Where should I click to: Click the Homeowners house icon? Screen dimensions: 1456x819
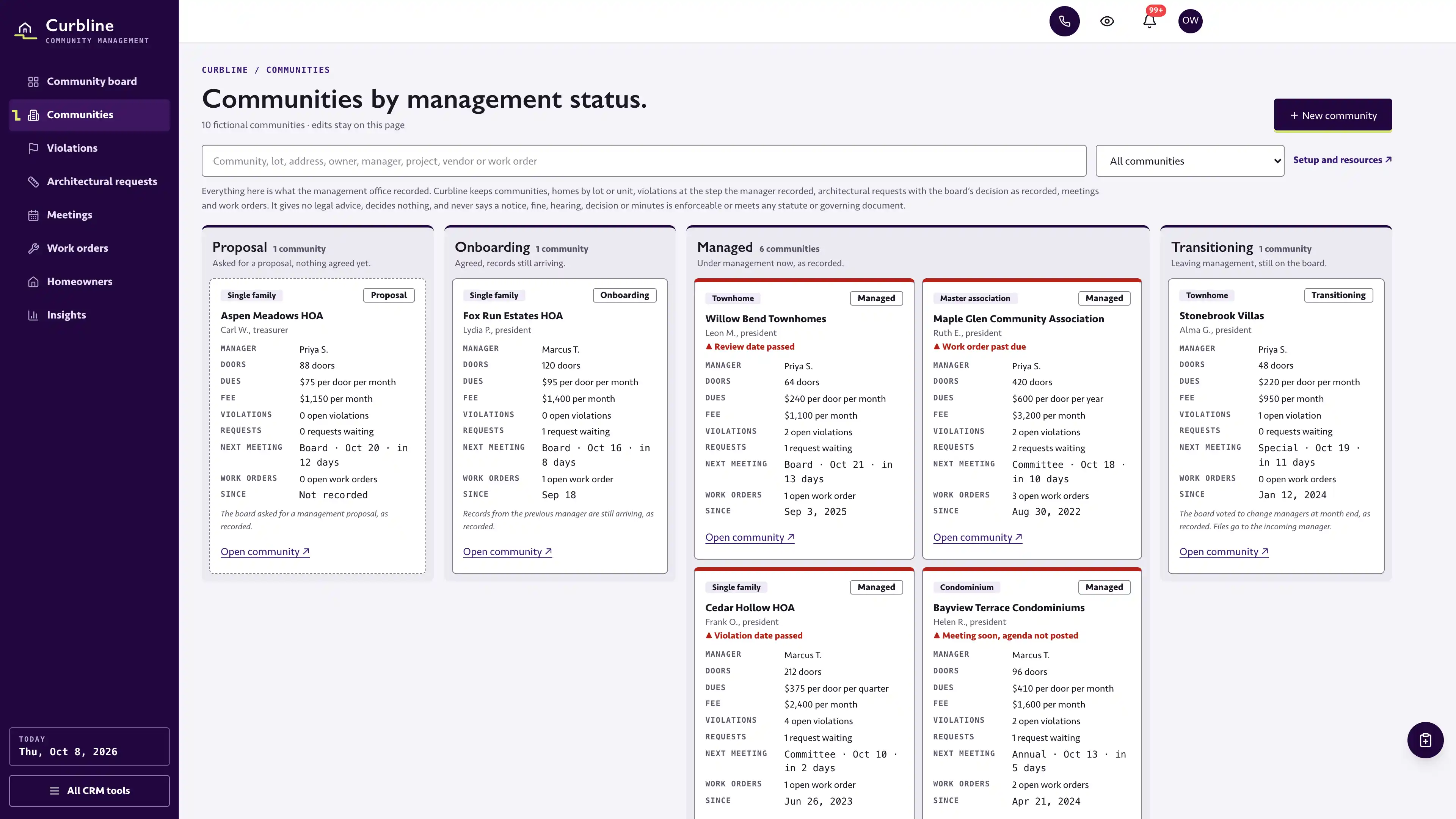pyautogui.click(x=33, y=281)
